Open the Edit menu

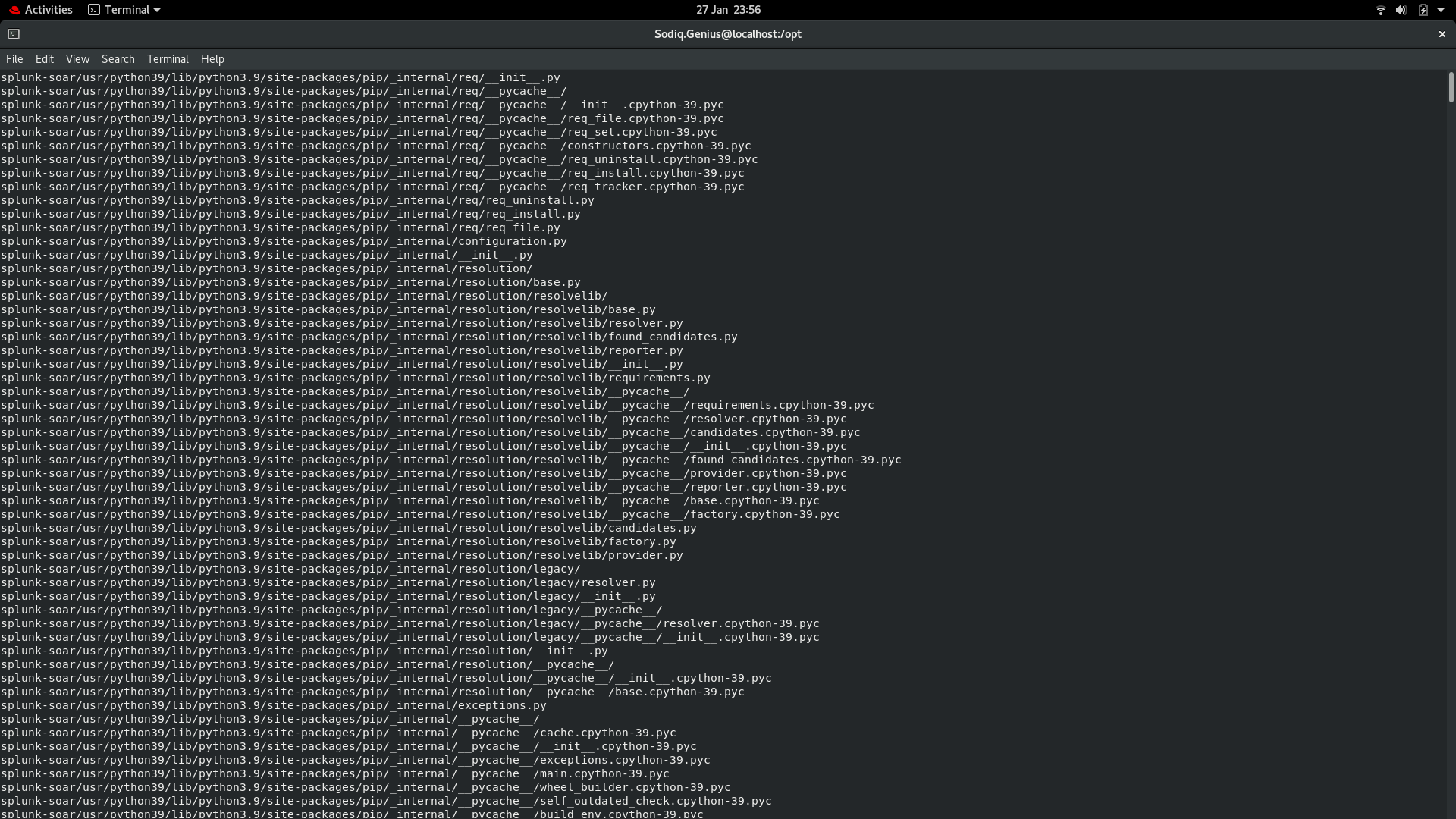[45, 59]
